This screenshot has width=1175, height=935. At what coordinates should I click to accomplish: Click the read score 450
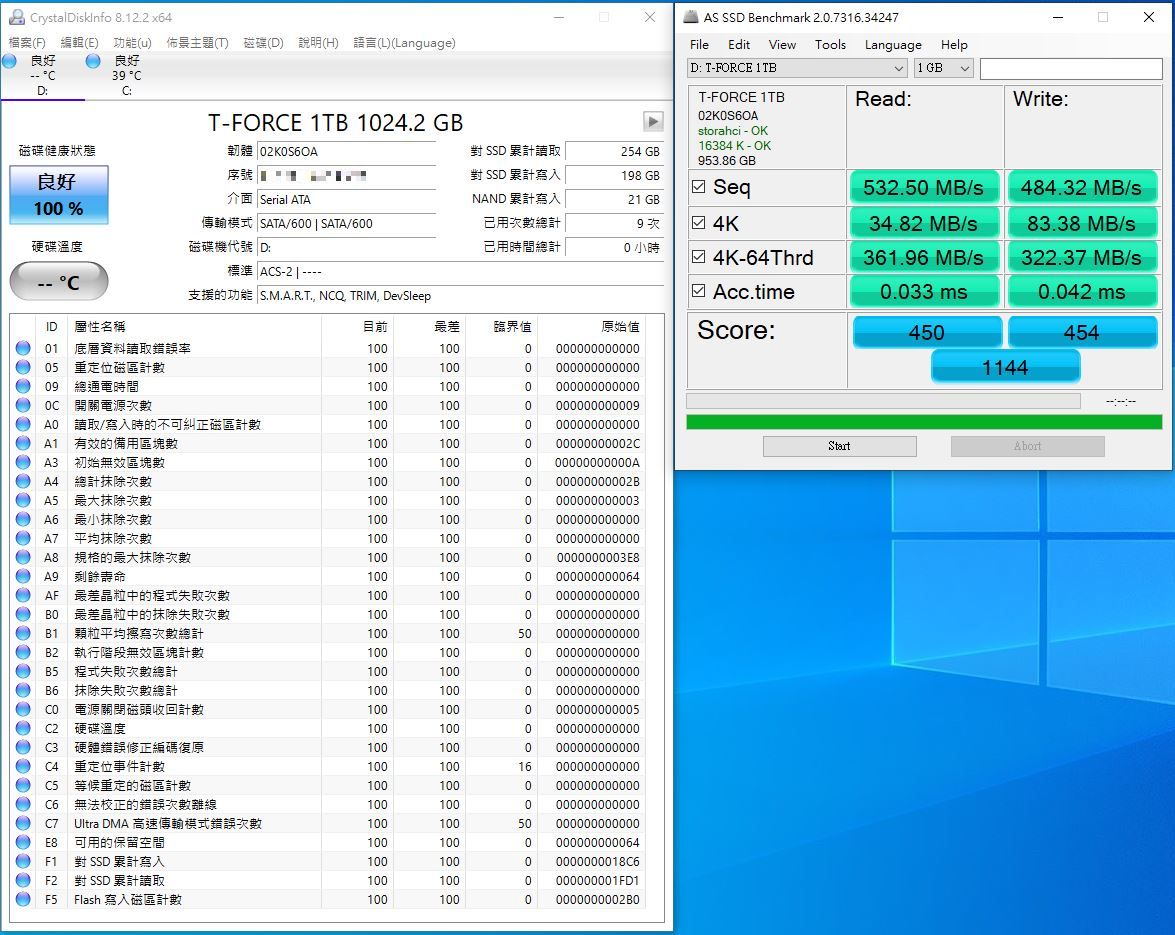coord(926,332)
